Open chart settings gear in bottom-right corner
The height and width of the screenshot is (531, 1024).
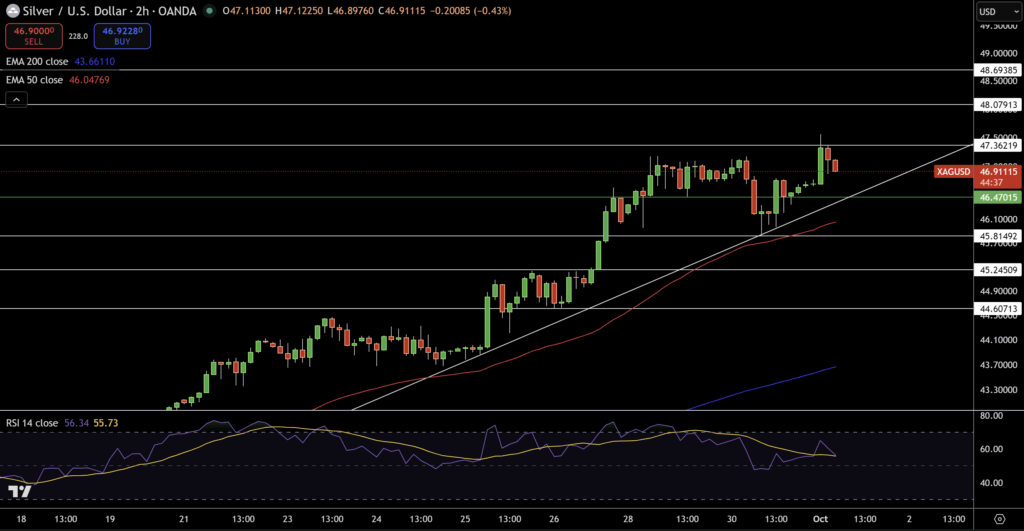tap(997, 520)
